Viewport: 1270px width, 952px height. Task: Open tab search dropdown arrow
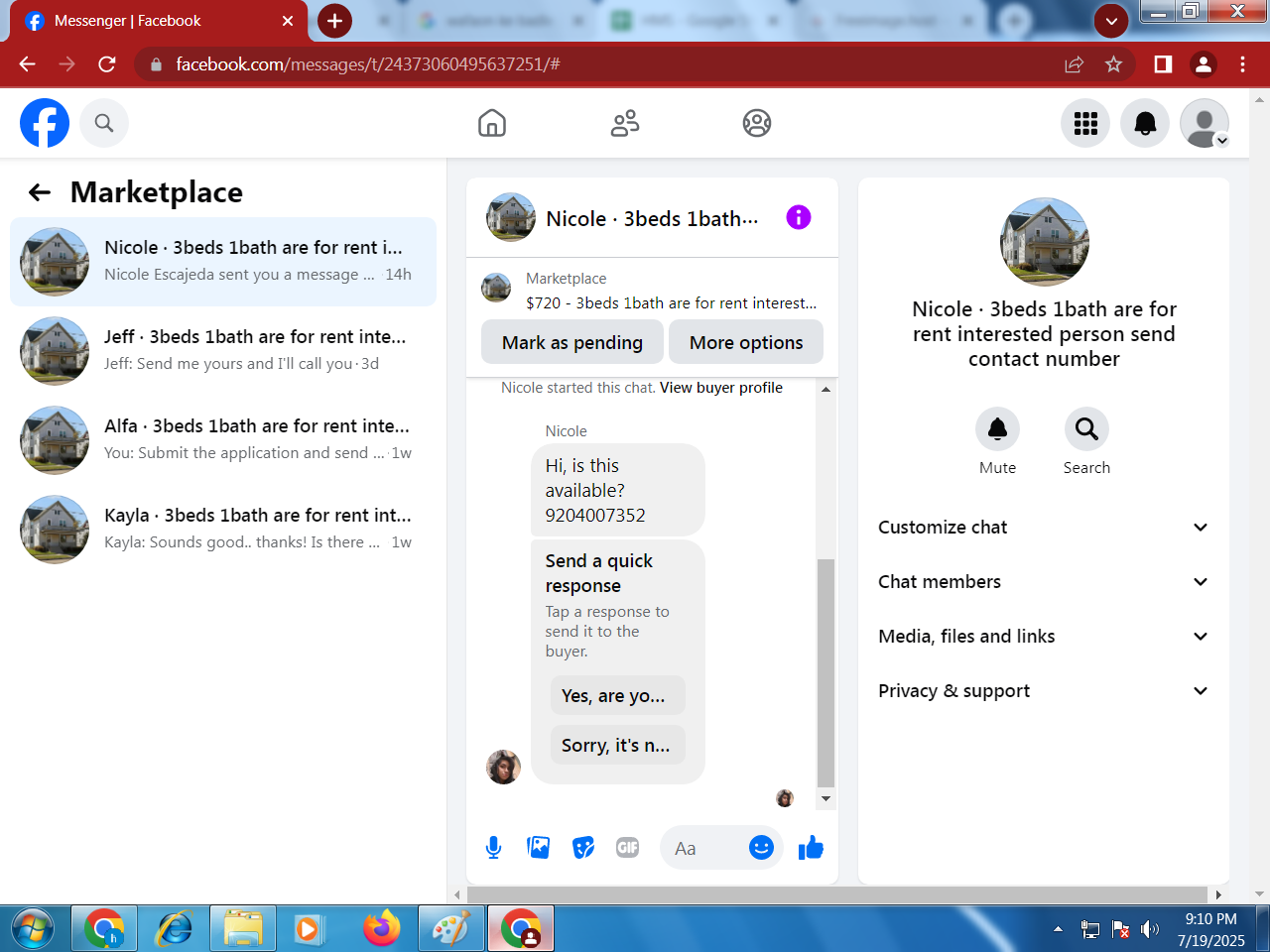click(x=1111, y=21)
